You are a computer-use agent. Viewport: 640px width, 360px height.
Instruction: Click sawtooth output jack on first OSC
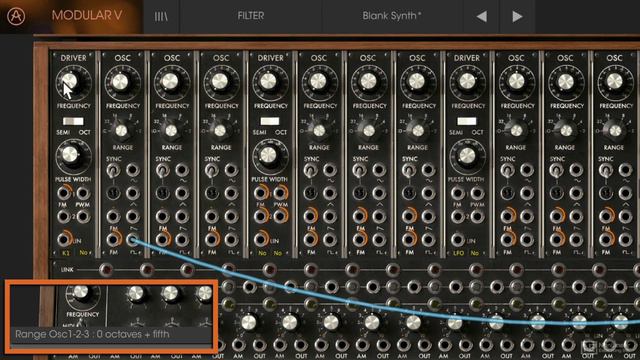pos(132,216)
